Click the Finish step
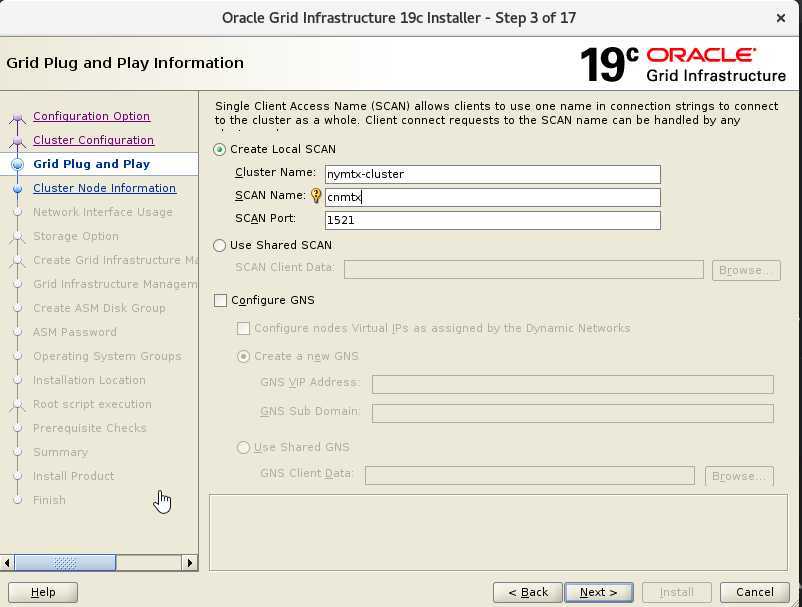Viewport: 802px width, 607px height. 49,501
